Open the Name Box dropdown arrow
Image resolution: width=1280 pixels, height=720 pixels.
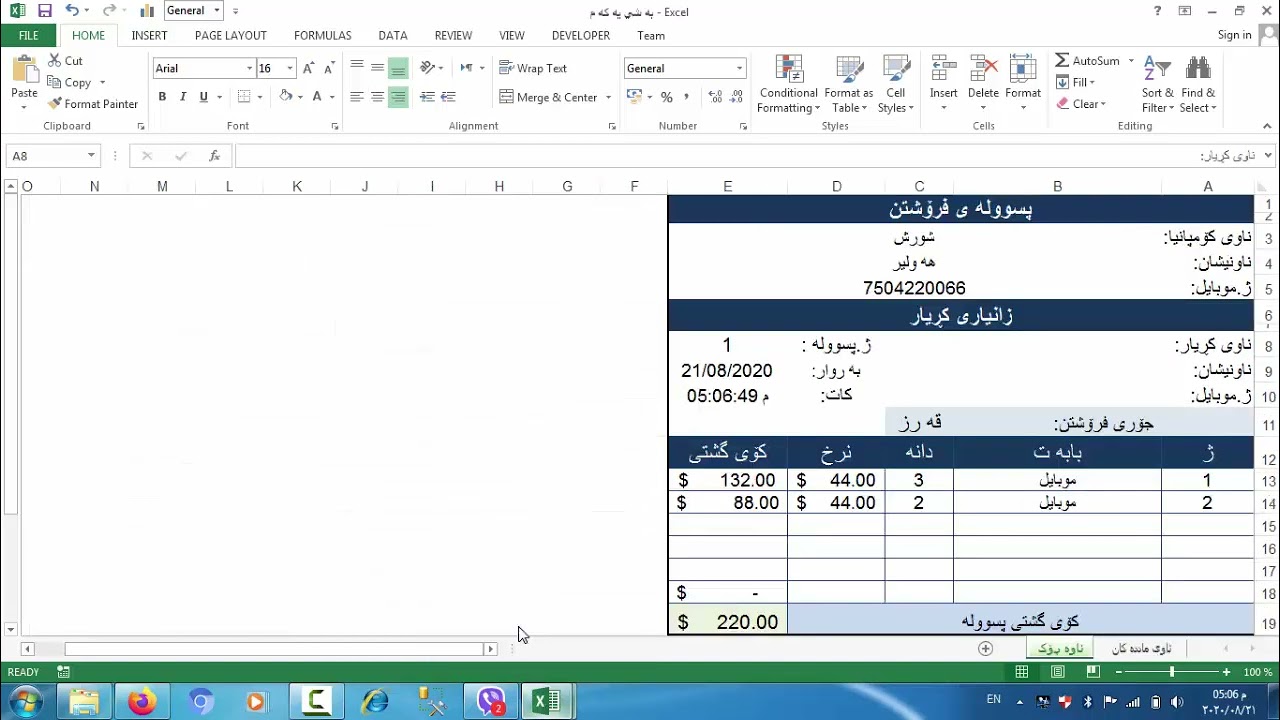[91, 156]
